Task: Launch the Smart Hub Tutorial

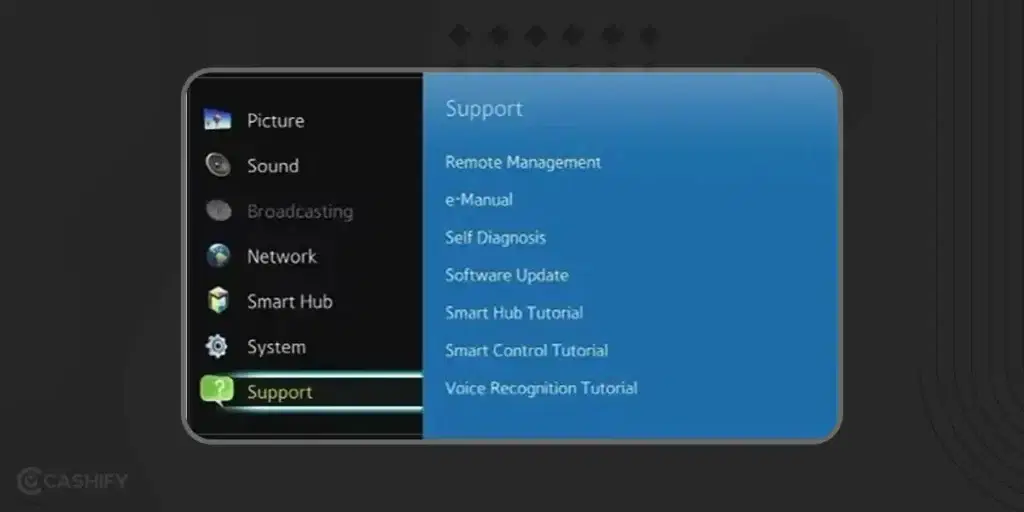Action: [514, 313]
